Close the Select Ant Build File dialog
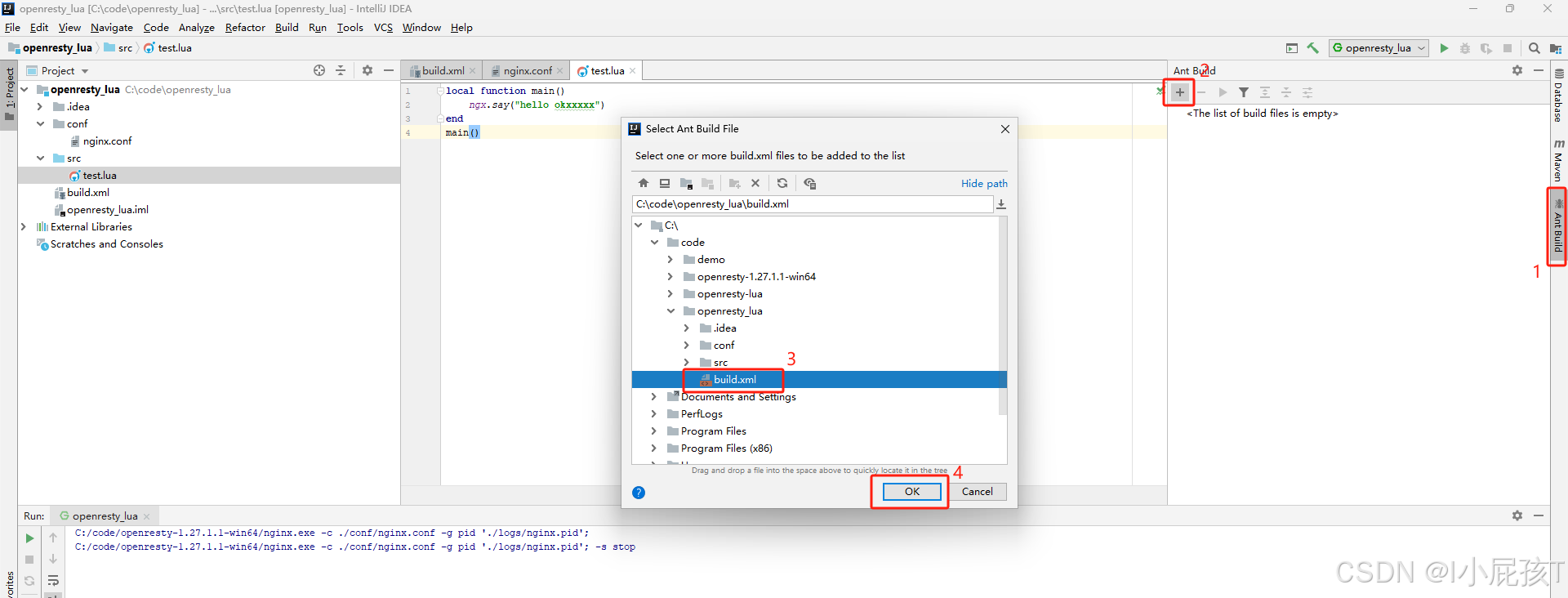The height and width of the screenshot is (598, 1568). point(1005,129)
